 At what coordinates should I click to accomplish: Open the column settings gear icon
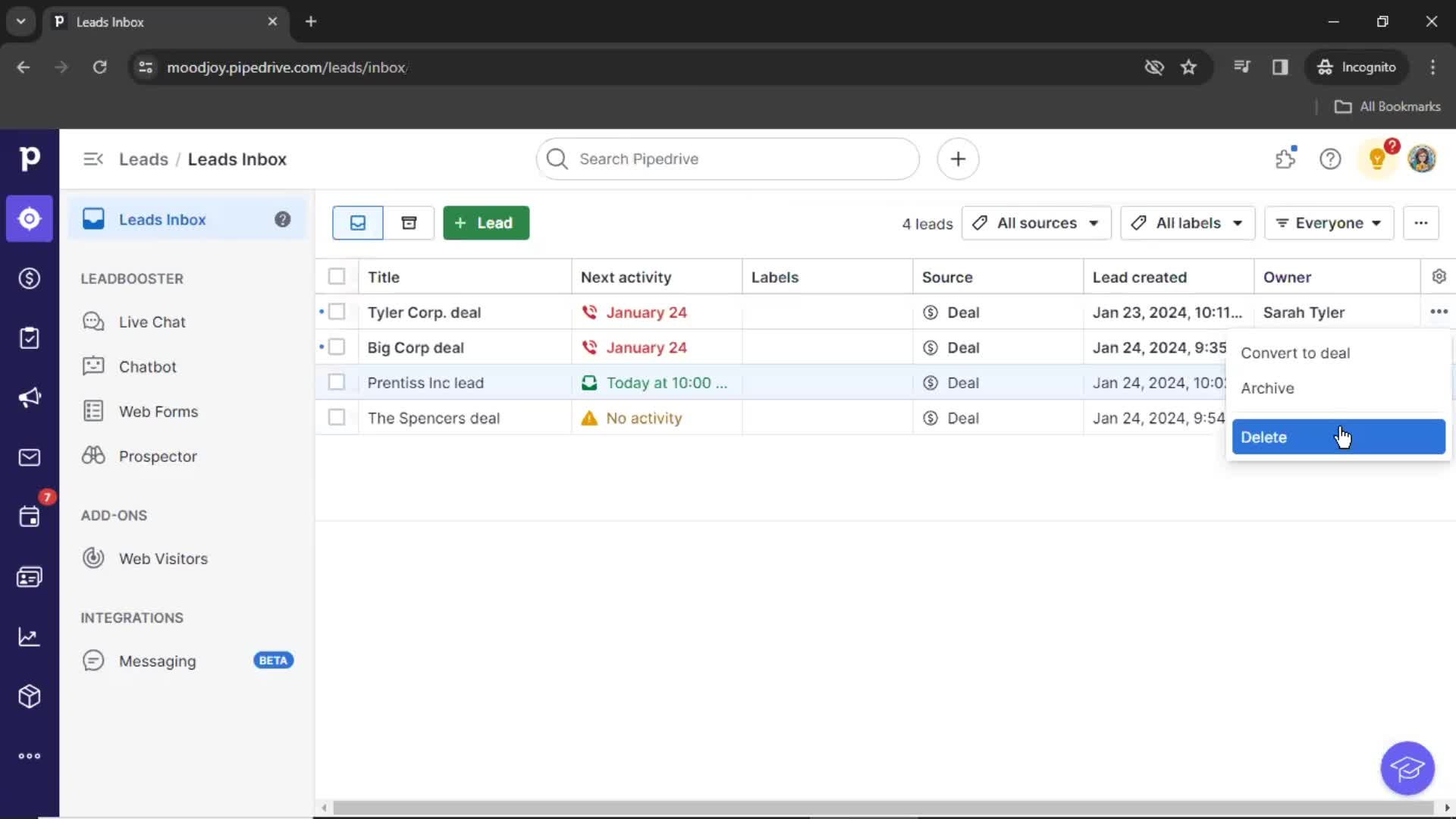point(1439,277)
